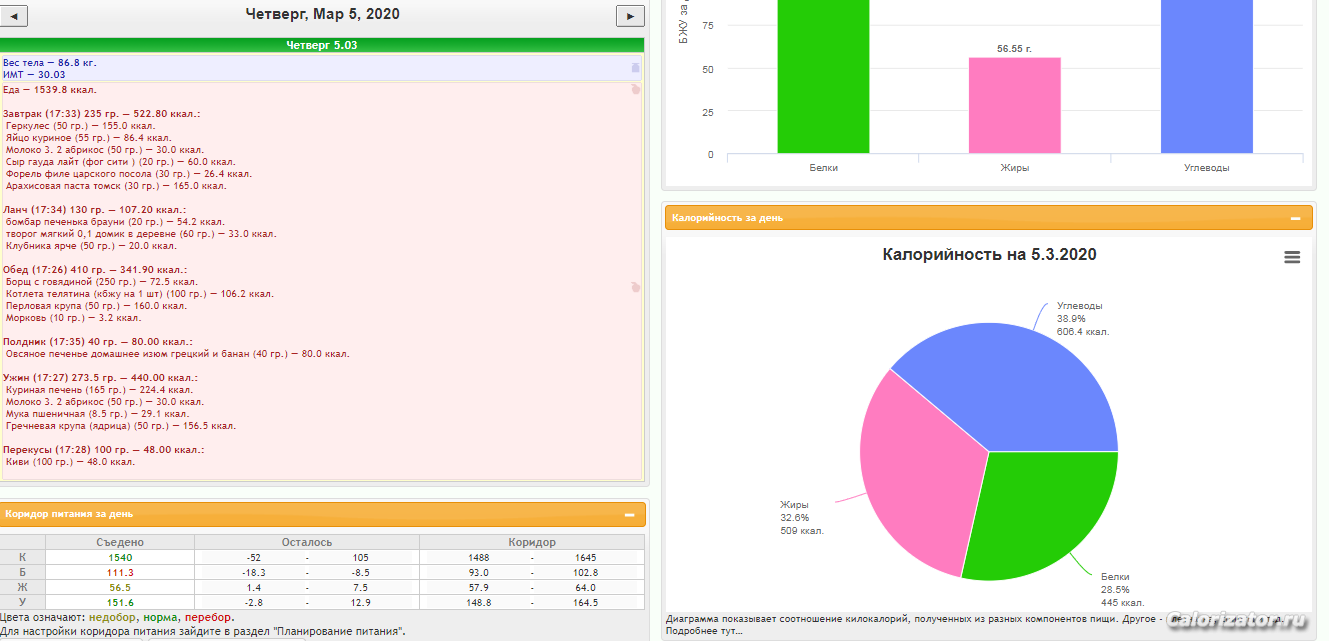Click the Вес тела 86.8 кг row
Image resolution: width=1329 pixels, height=641 pixels.
50,62
